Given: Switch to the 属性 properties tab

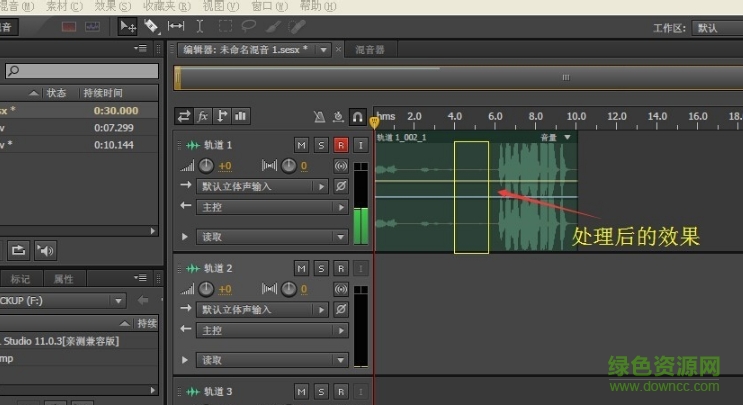Looking at the screenshot, I should pos(63,279).
